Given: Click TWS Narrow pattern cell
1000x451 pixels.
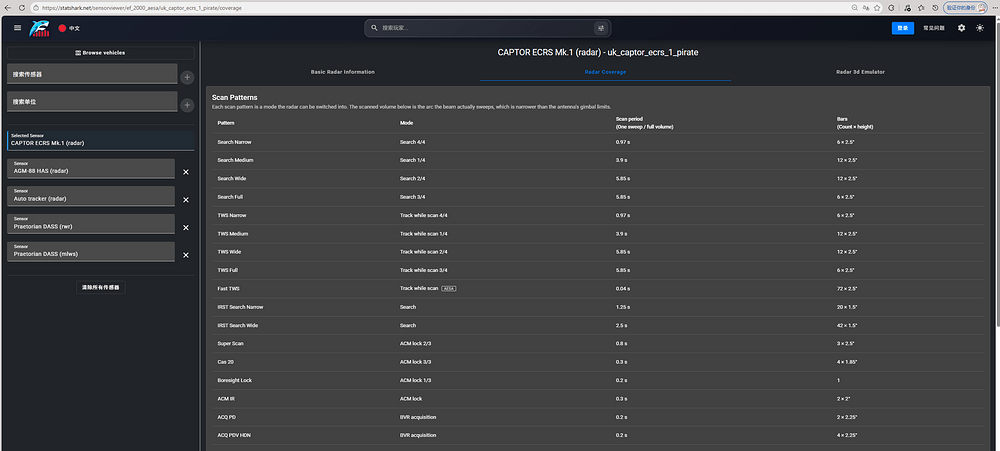Looking at the screenshot, I should pos(232,216).
